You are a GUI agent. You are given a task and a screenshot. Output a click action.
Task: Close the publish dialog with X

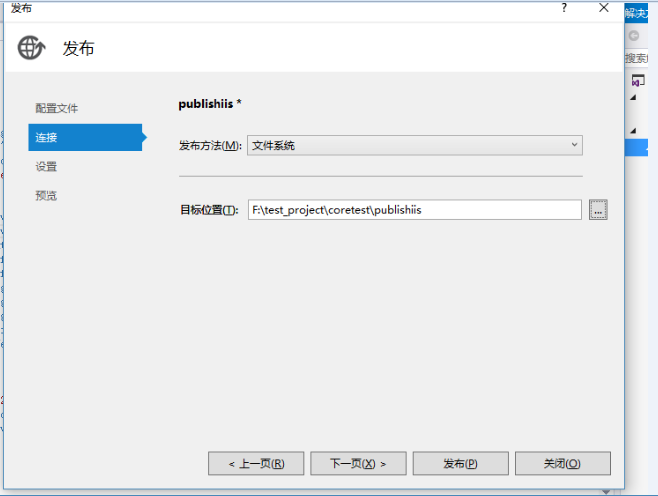pyautogui.click(x=603, y=8)
